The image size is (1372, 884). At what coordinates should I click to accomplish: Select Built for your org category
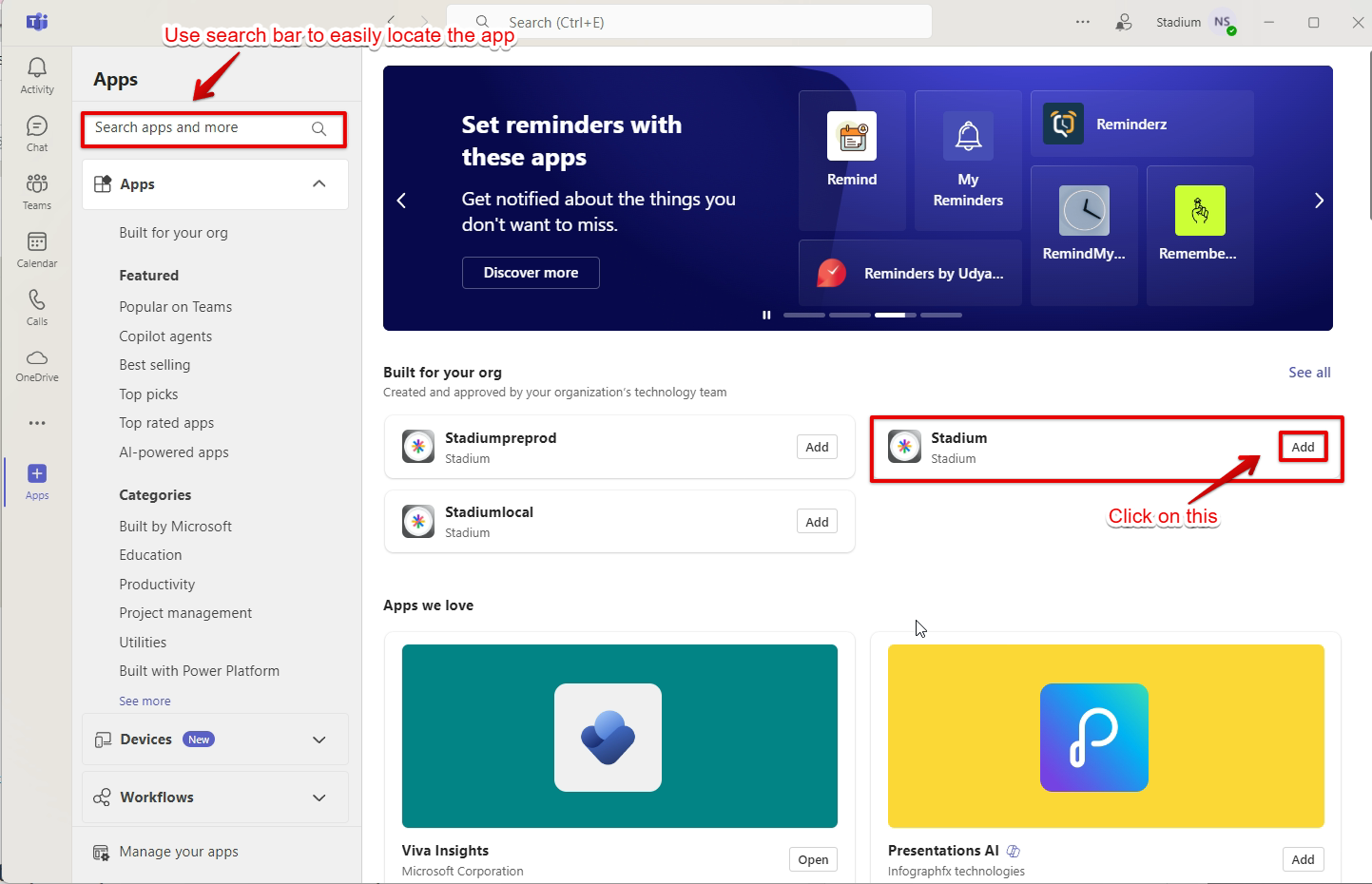click(x=173, y=233)
